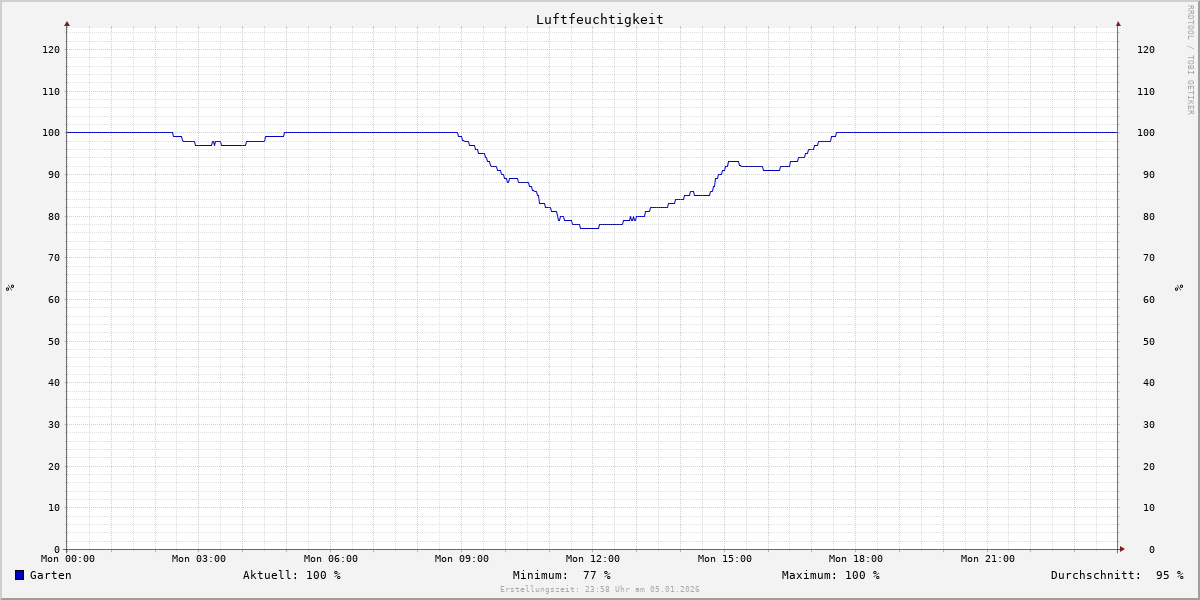
Task: Select the Mon 09:00 time label
Action: click(x=462, y=559)
